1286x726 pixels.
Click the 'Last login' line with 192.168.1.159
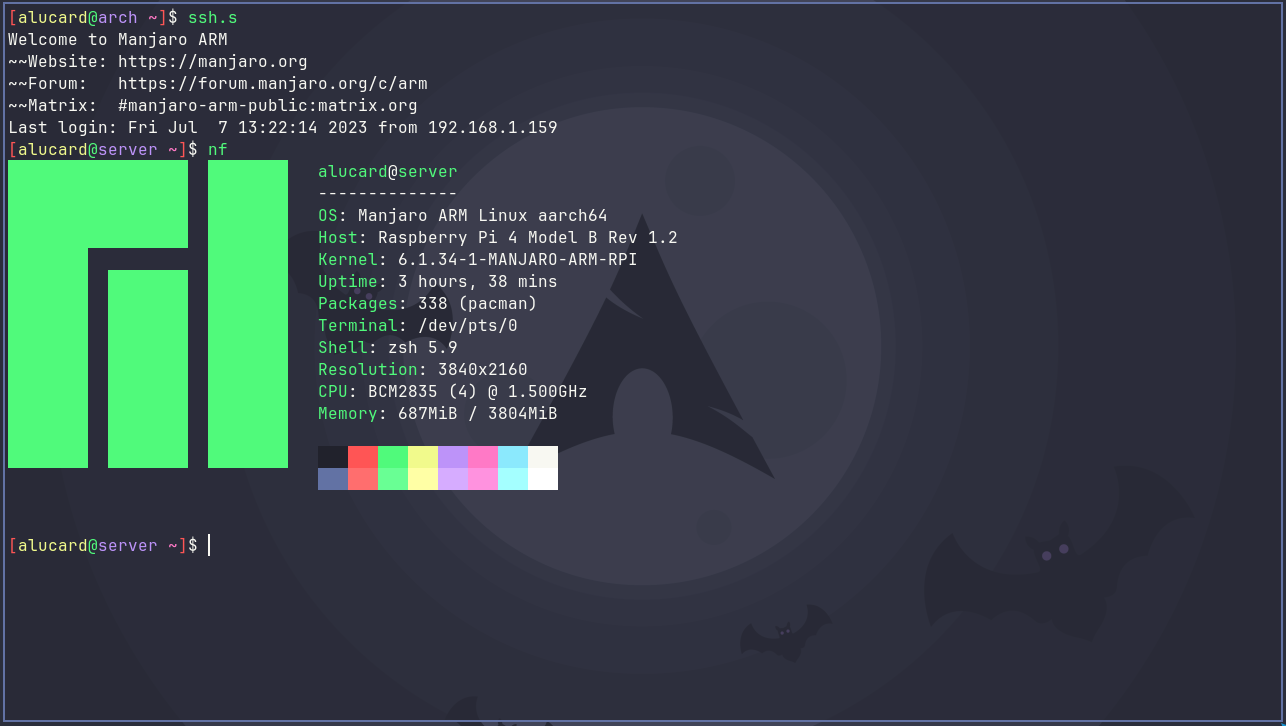pyautogui.click(x=283, y=128)
